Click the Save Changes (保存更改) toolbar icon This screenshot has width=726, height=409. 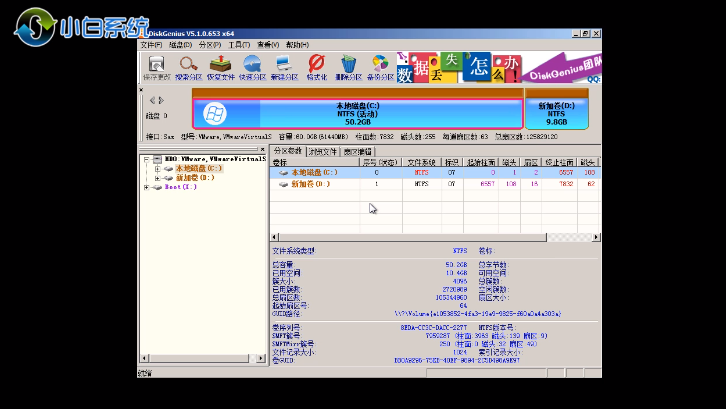pyautogui.click(x=156, y=68)
